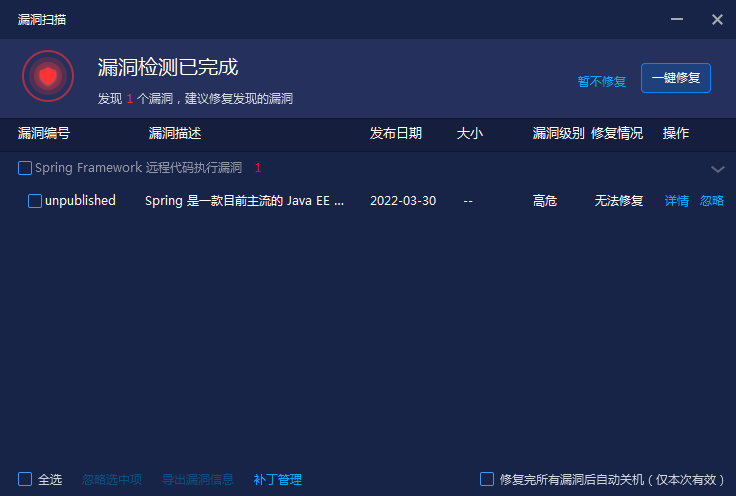Click the 暂不修复 link

click(x=601, y=81)
